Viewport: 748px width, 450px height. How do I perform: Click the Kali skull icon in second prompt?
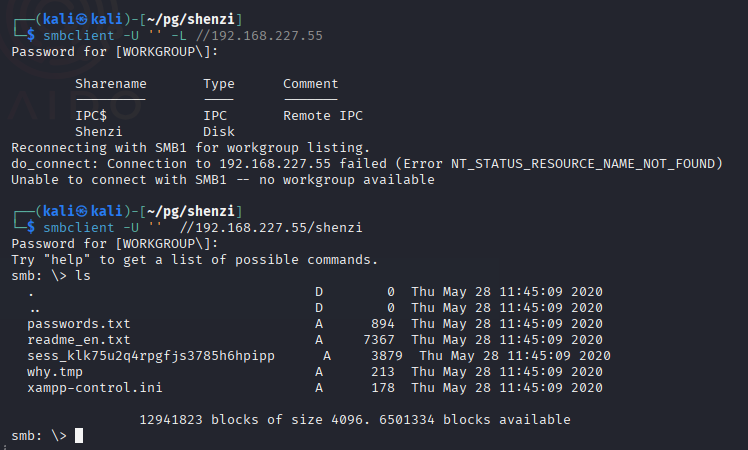pos(82,211)
